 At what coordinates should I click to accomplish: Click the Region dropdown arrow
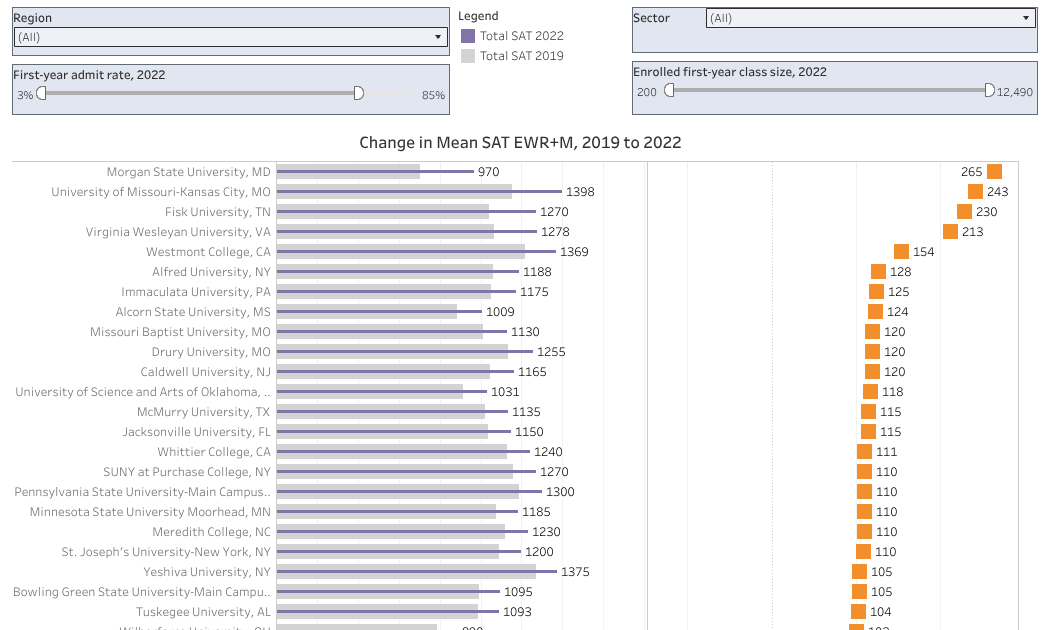437,35
